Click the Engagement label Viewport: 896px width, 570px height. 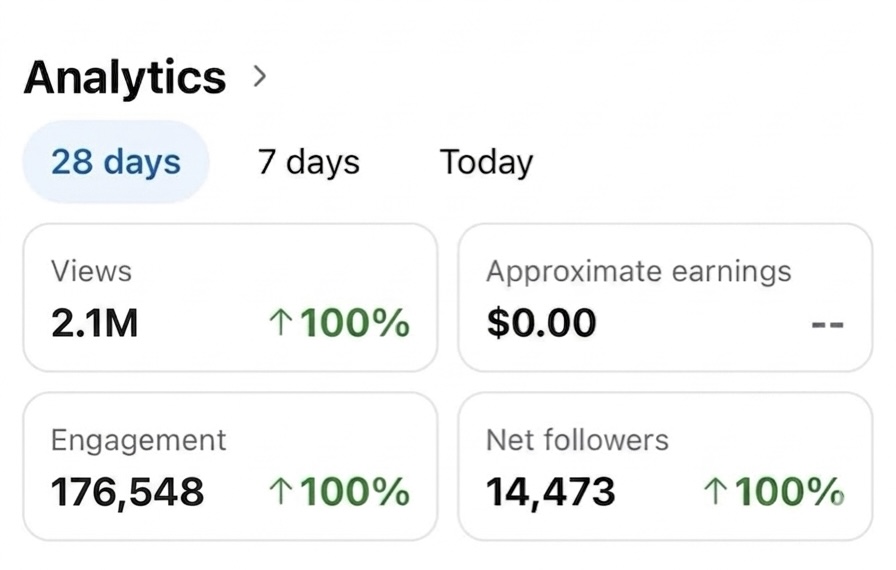coord(138,440)
